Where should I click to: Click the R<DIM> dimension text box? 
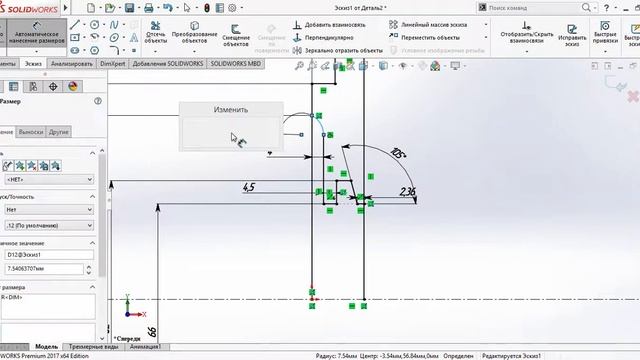tap(48, 307)
